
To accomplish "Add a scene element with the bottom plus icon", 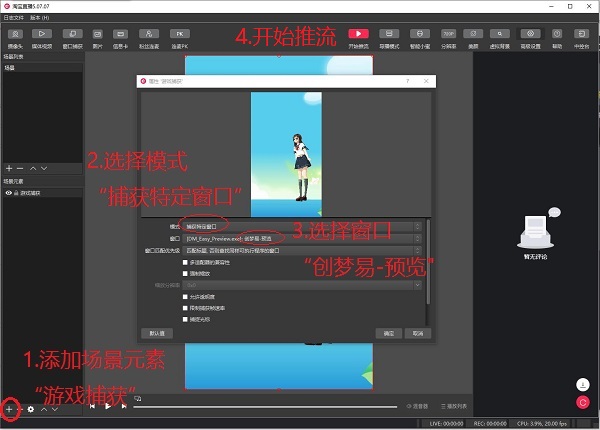I will (9, 408).
